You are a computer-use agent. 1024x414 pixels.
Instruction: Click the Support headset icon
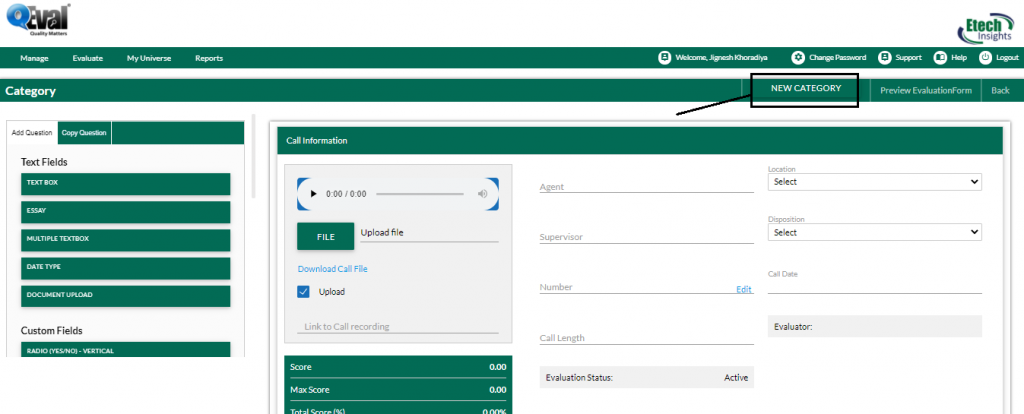click(x=884, y=57)
